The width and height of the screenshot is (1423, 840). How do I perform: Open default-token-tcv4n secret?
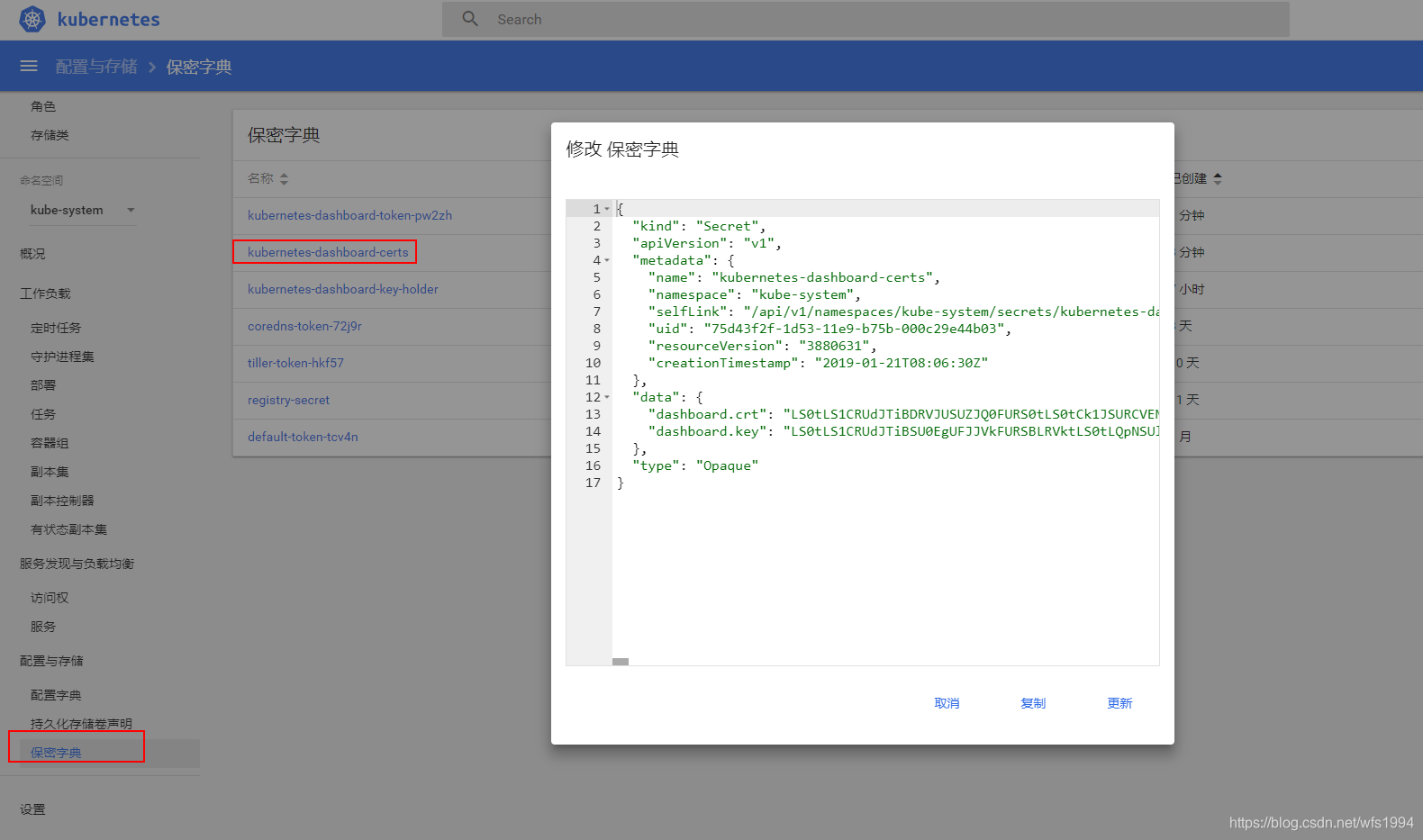pos(303,437)
